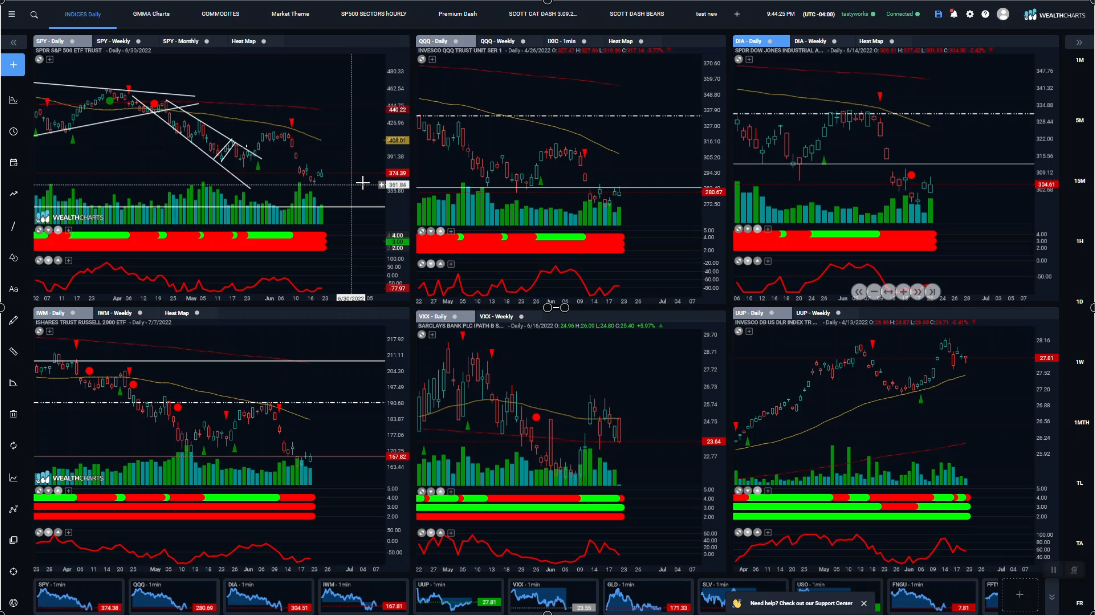Image resolution: width=1095 pixels, height=615 pixels.
Task: Open the calendar icon in left sidebar
Action: pyautogui.click(x=13, y=163)
